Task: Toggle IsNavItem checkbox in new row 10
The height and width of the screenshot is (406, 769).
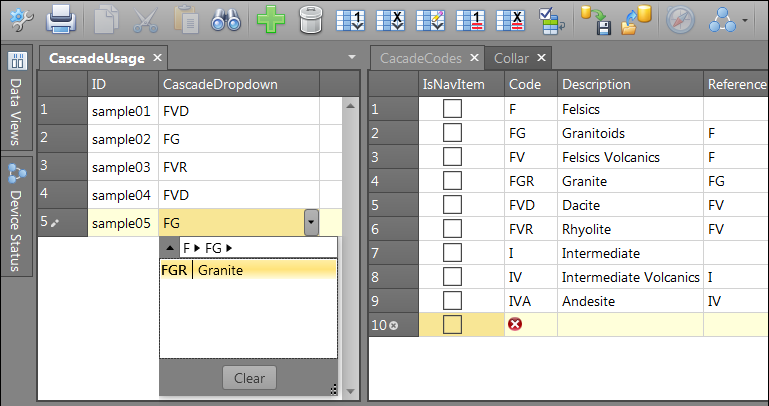Action: (452, 325)
